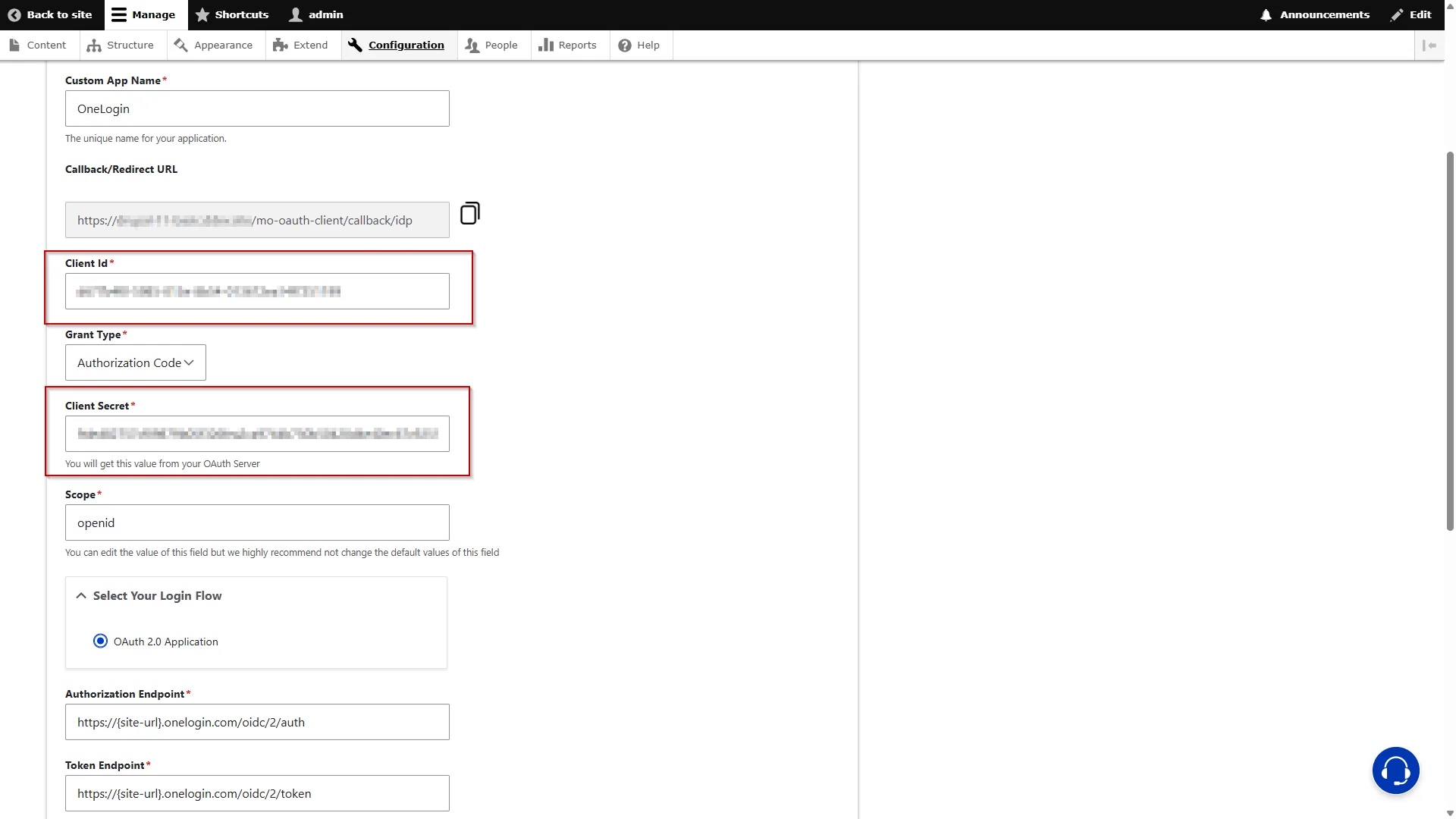Toggle toolbar vertical orientation icon
Image resolution: width=1456 pixels, height=819 pixels.
point(1429,45)
